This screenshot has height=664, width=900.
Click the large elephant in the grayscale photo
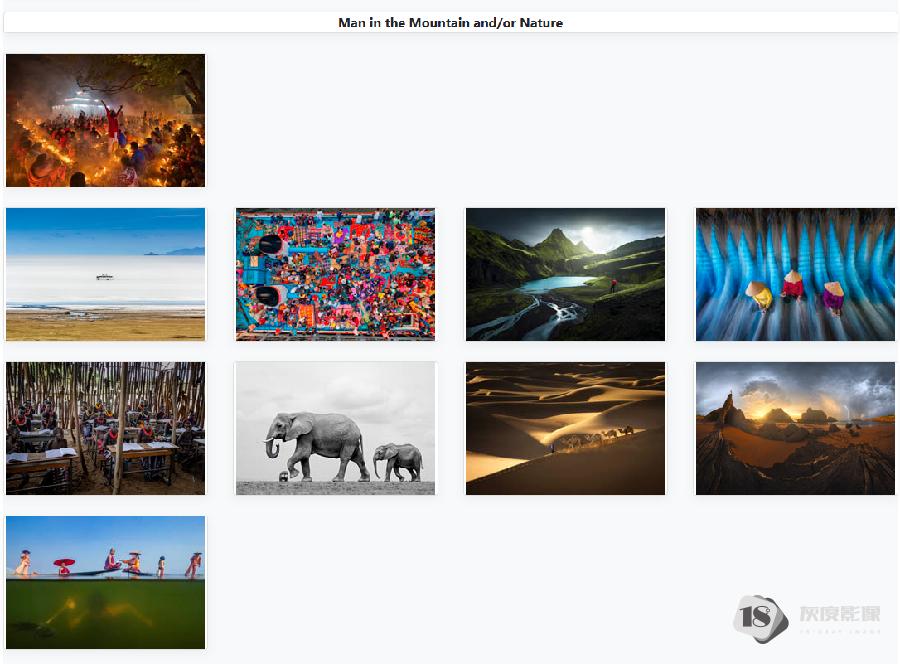click(318, 442)
